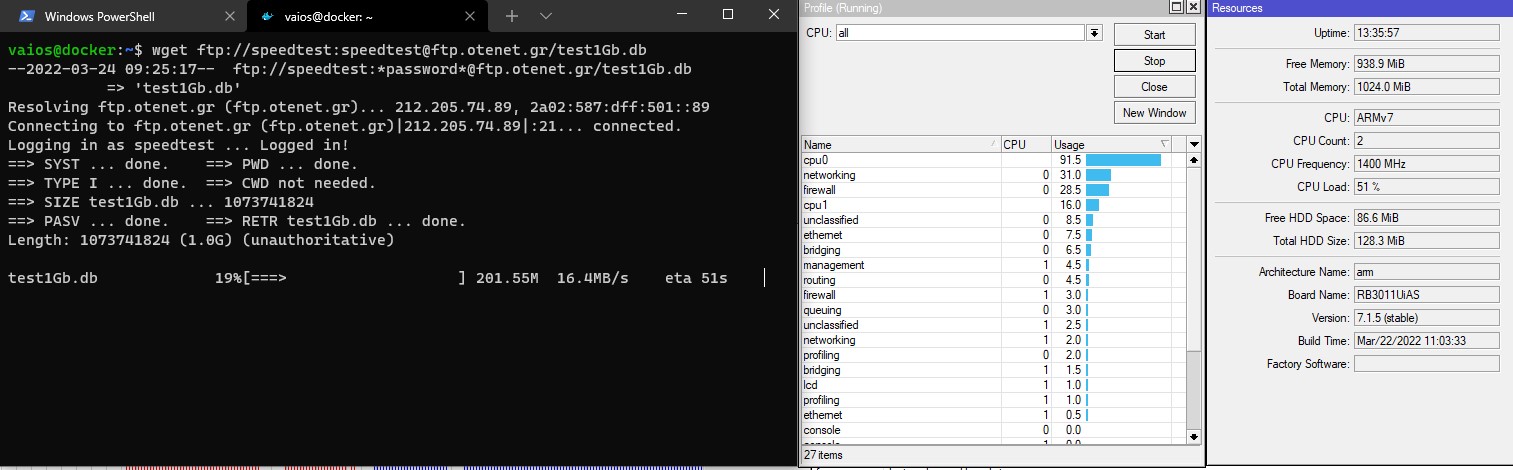Select the cpu1 row
Screen dimensions: 1513x470
click(993, 205)
